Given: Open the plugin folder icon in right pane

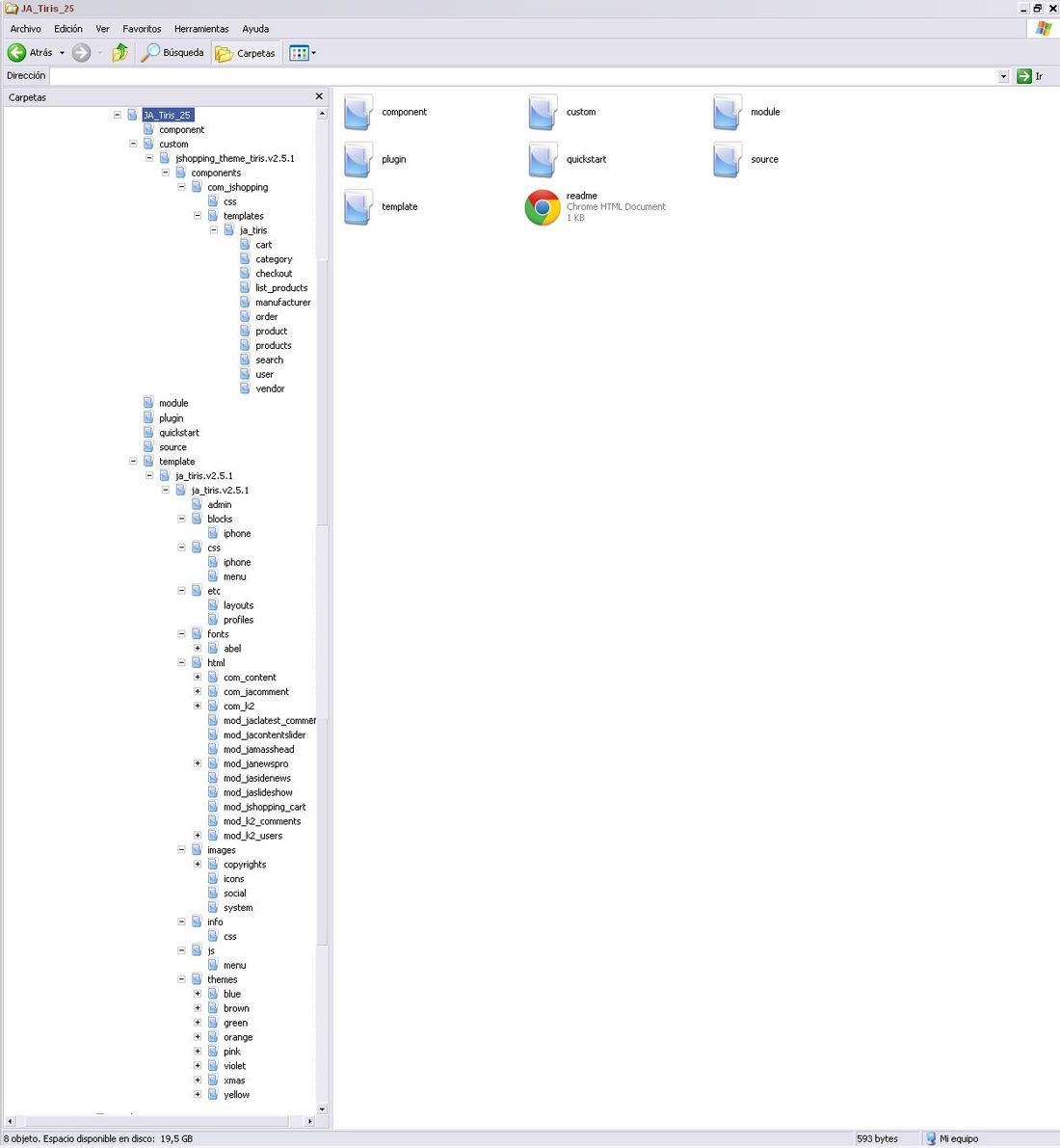Looking at the screenshot, I should click(358, 160).
